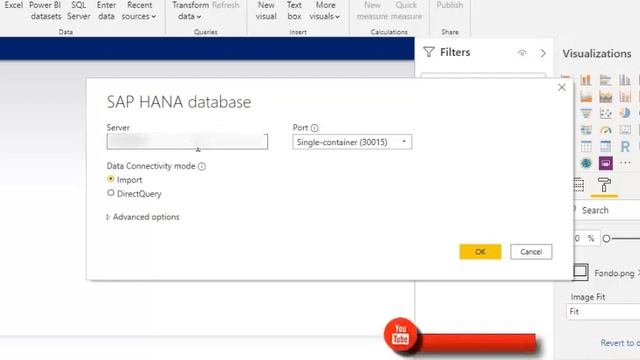
Task: Switch to the Fields pane tab icon
Action: tap(579, 185)
